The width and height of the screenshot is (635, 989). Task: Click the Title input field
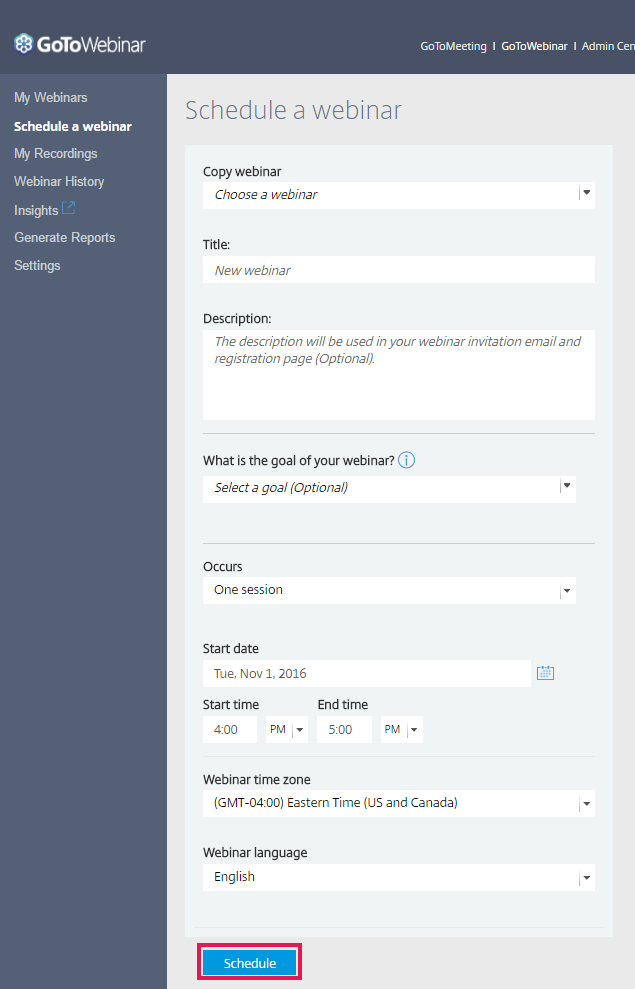(398, 270)
